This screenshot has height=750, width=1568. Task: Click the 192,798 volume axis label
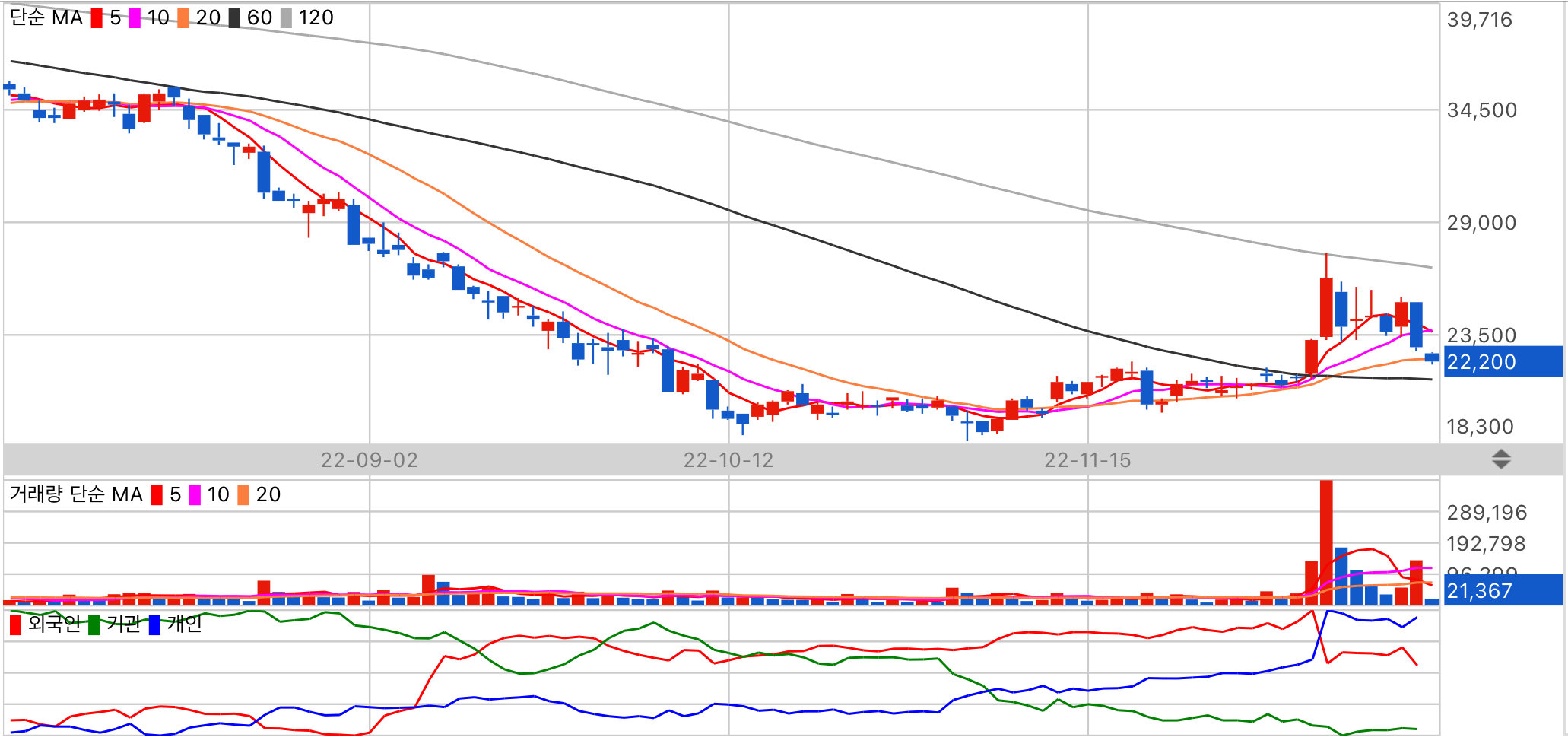coord(1487,544)
